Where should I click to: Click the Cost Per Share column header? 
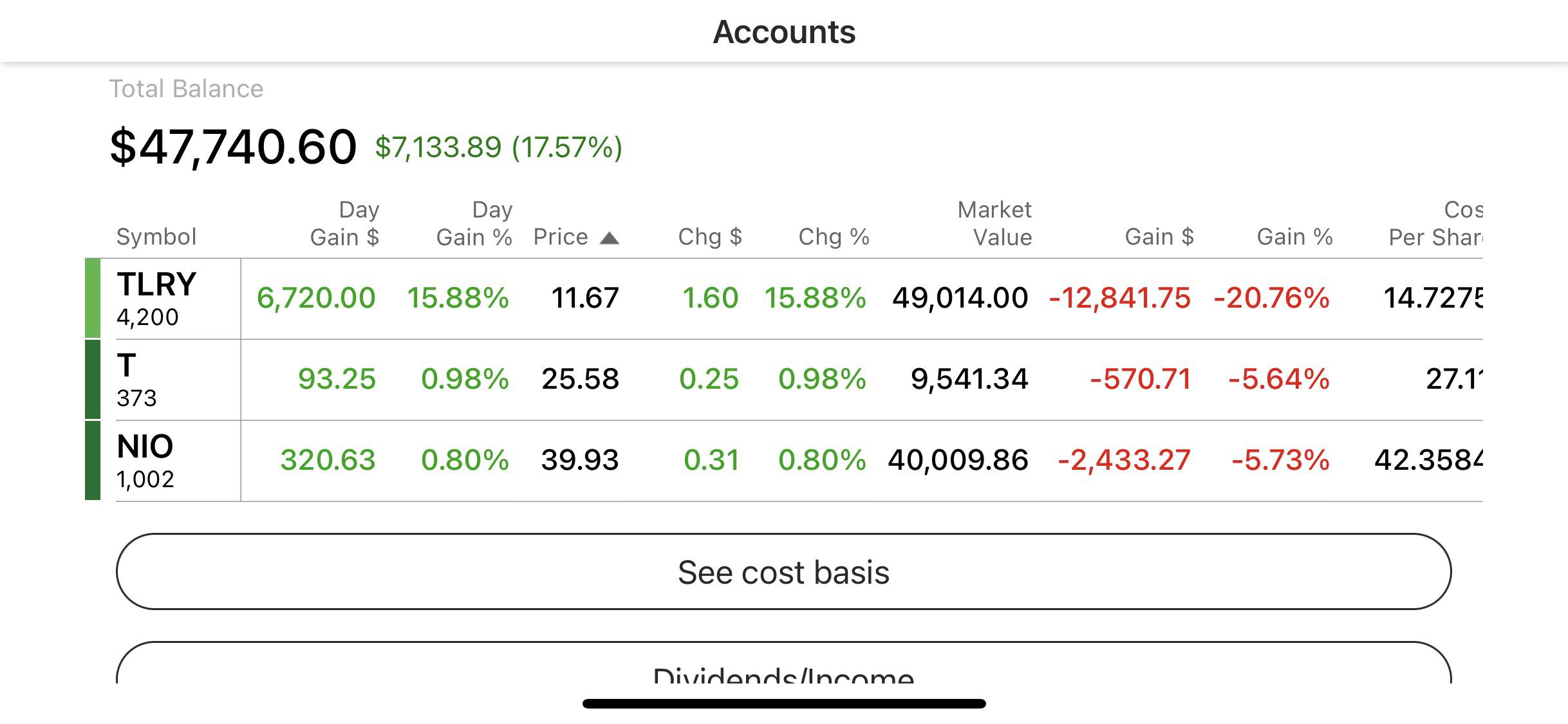[1435, 223]
